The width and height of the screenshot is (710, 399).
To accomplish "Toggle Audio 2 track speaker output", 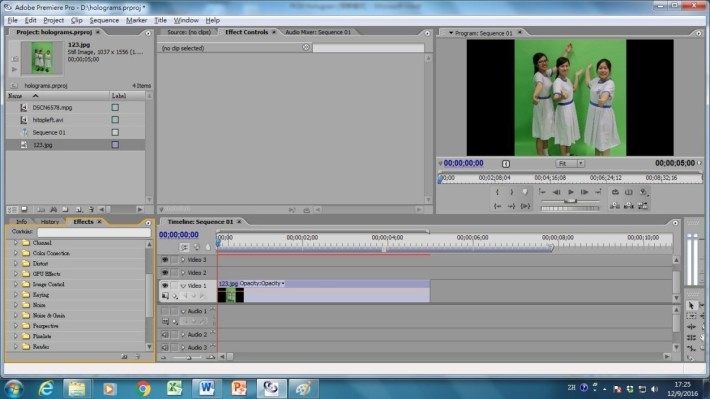I will [165, 335].
